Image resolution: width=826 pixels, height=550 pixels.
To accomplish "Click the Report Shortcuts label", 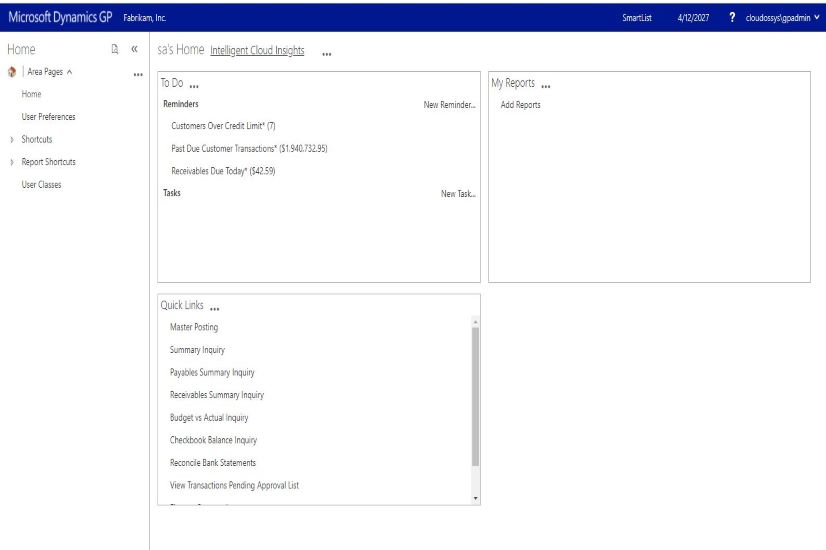I will [x=48, y=162].
